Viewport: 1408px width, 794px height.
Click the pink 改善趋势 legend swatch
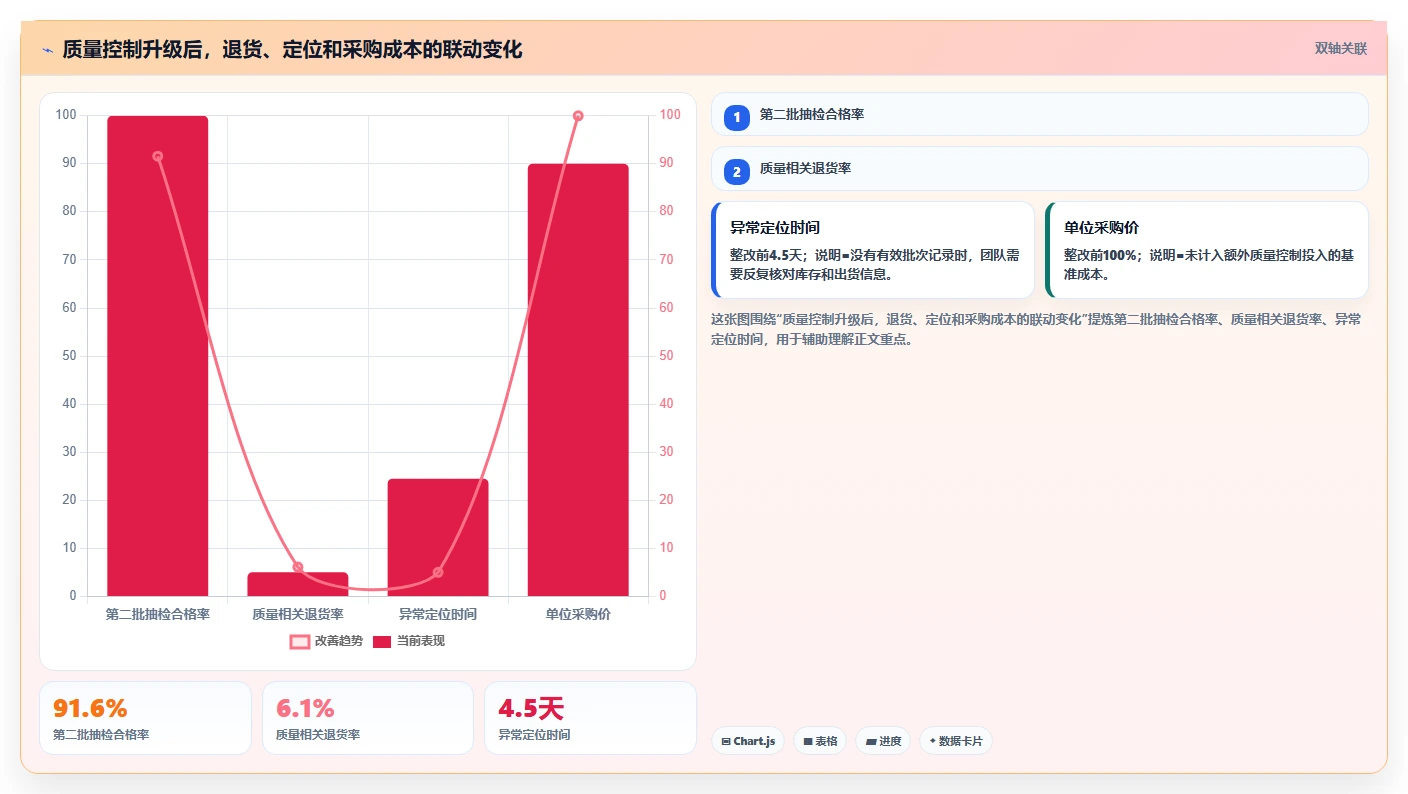click(300, 642)
